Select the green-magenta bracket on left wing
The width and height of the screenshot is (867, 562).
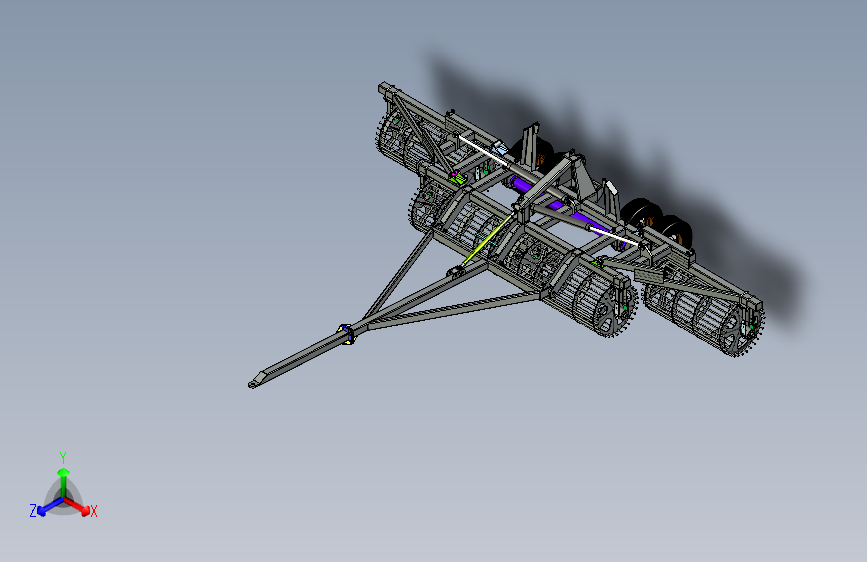pos(457,178)
